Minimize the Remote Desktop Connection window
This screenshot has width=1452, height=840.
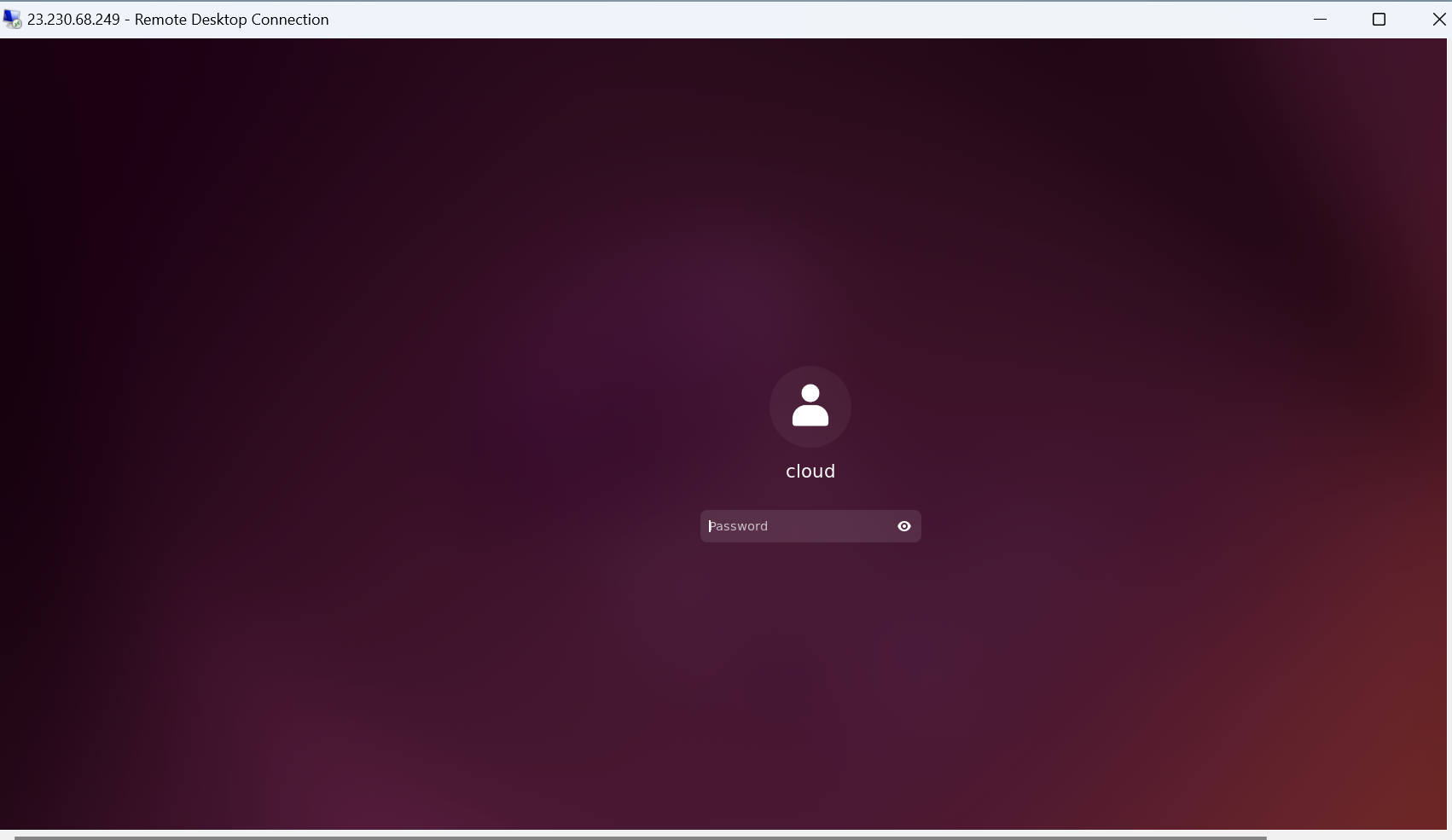pos(1321,19)
